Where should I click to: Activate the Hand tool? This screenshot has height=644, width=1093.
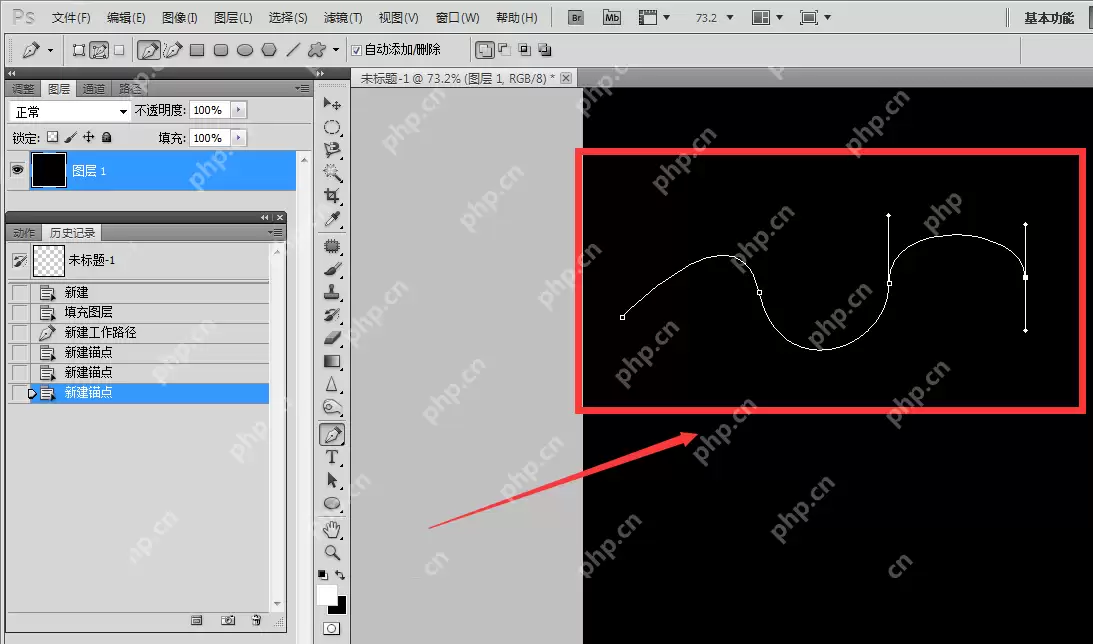(332, 528)
